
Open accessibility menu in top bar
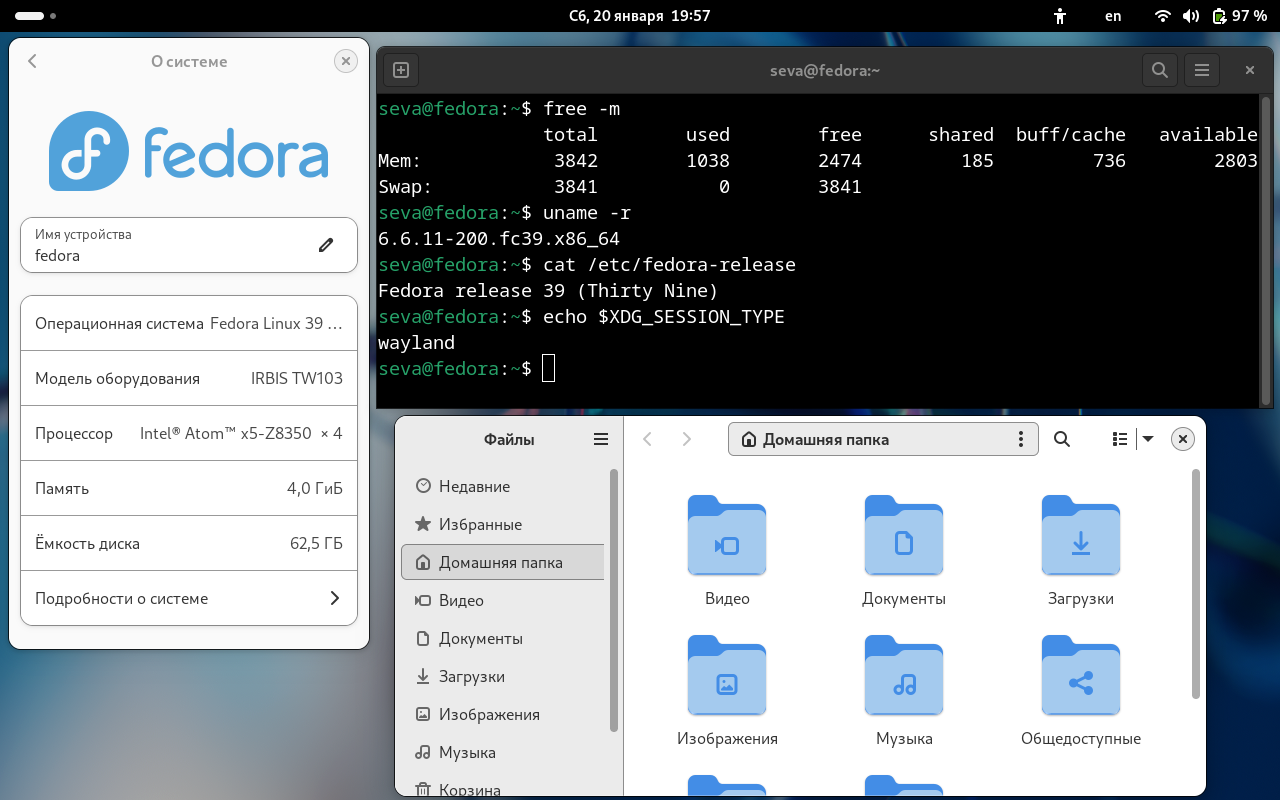[1061, 16]
